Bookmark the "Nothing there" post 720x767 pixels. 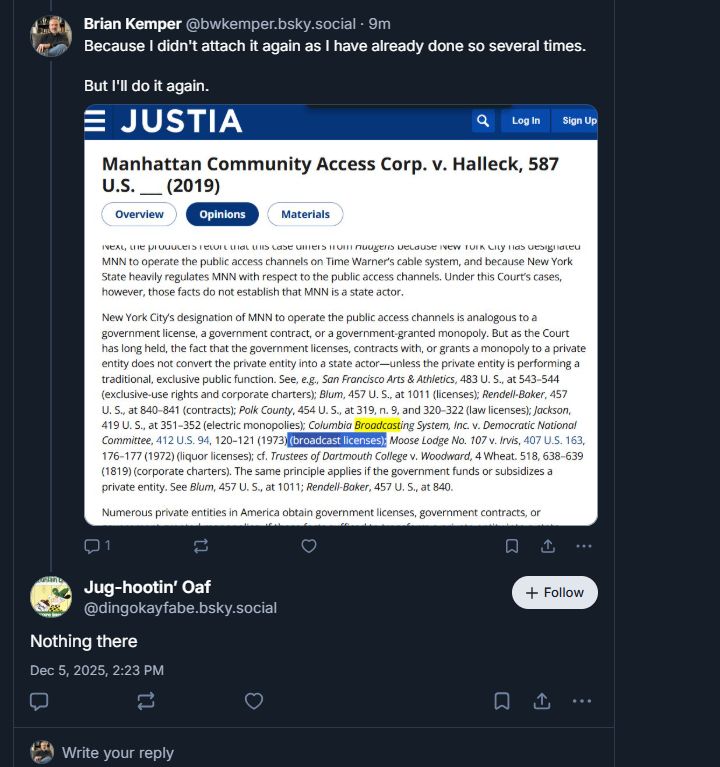click(x=502, y=701)
